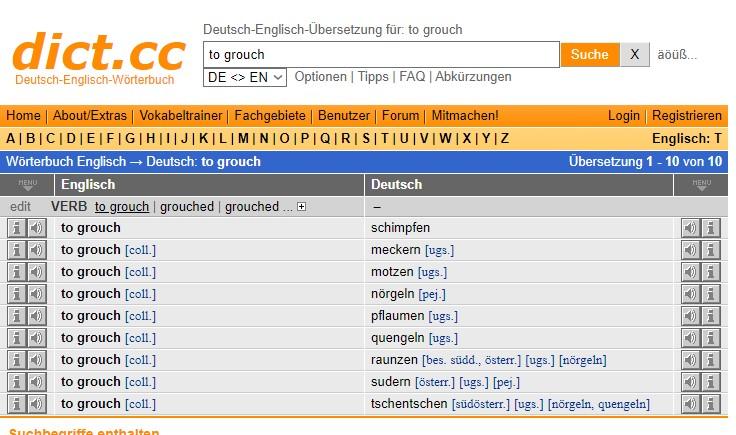Select letter M in alphabet index
The image size is (736, 435).
[x=243, y=139]
